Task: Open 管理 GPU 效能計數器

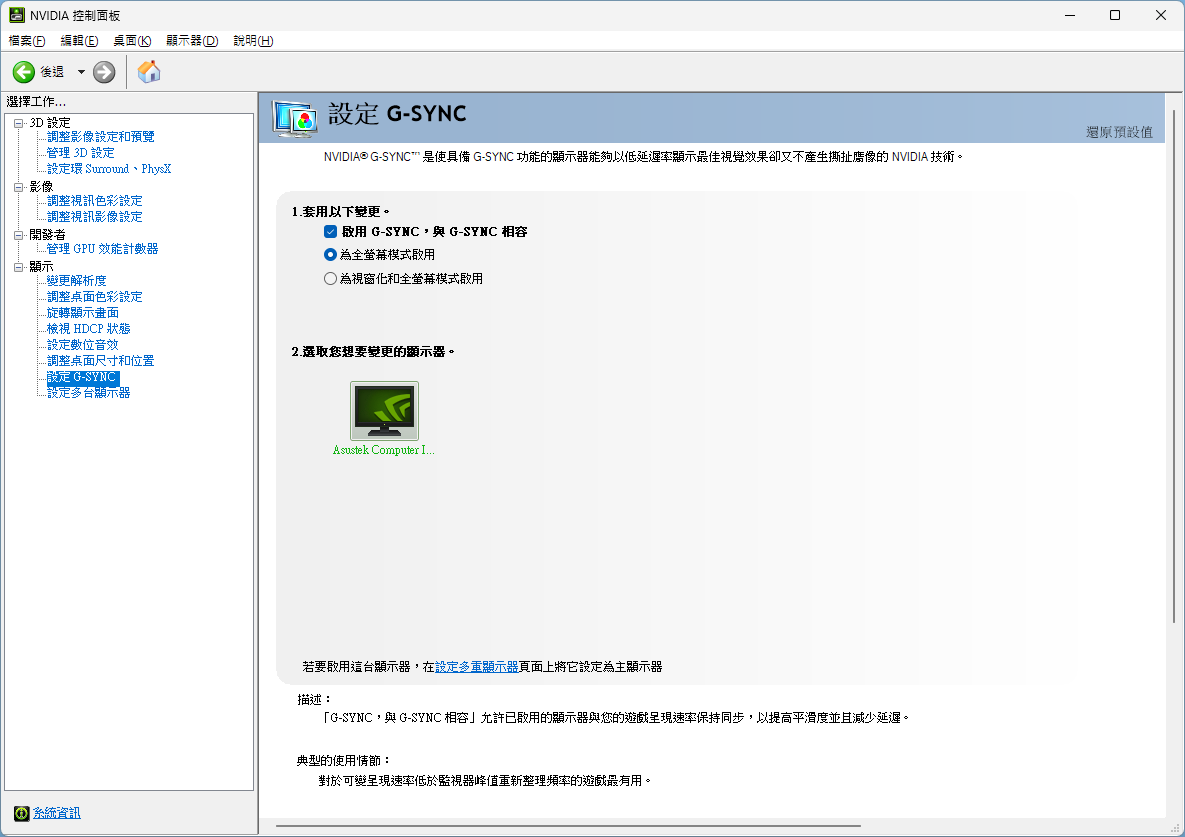Action: [x=103, y=249]
